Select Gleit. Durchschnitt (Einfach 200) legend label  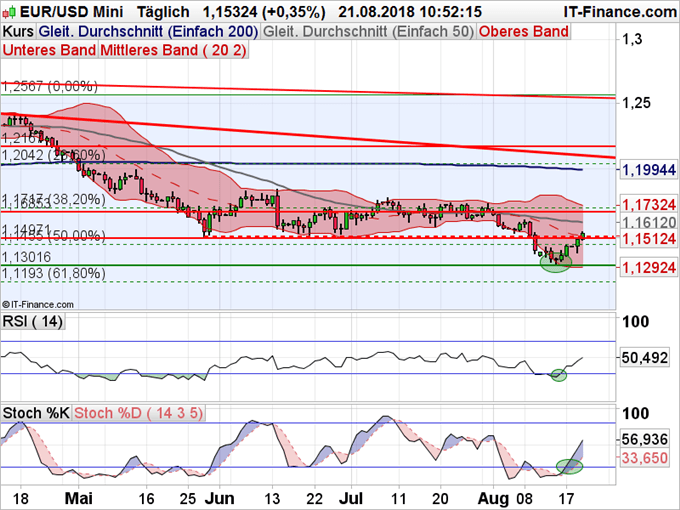click(x=148, y=32)
